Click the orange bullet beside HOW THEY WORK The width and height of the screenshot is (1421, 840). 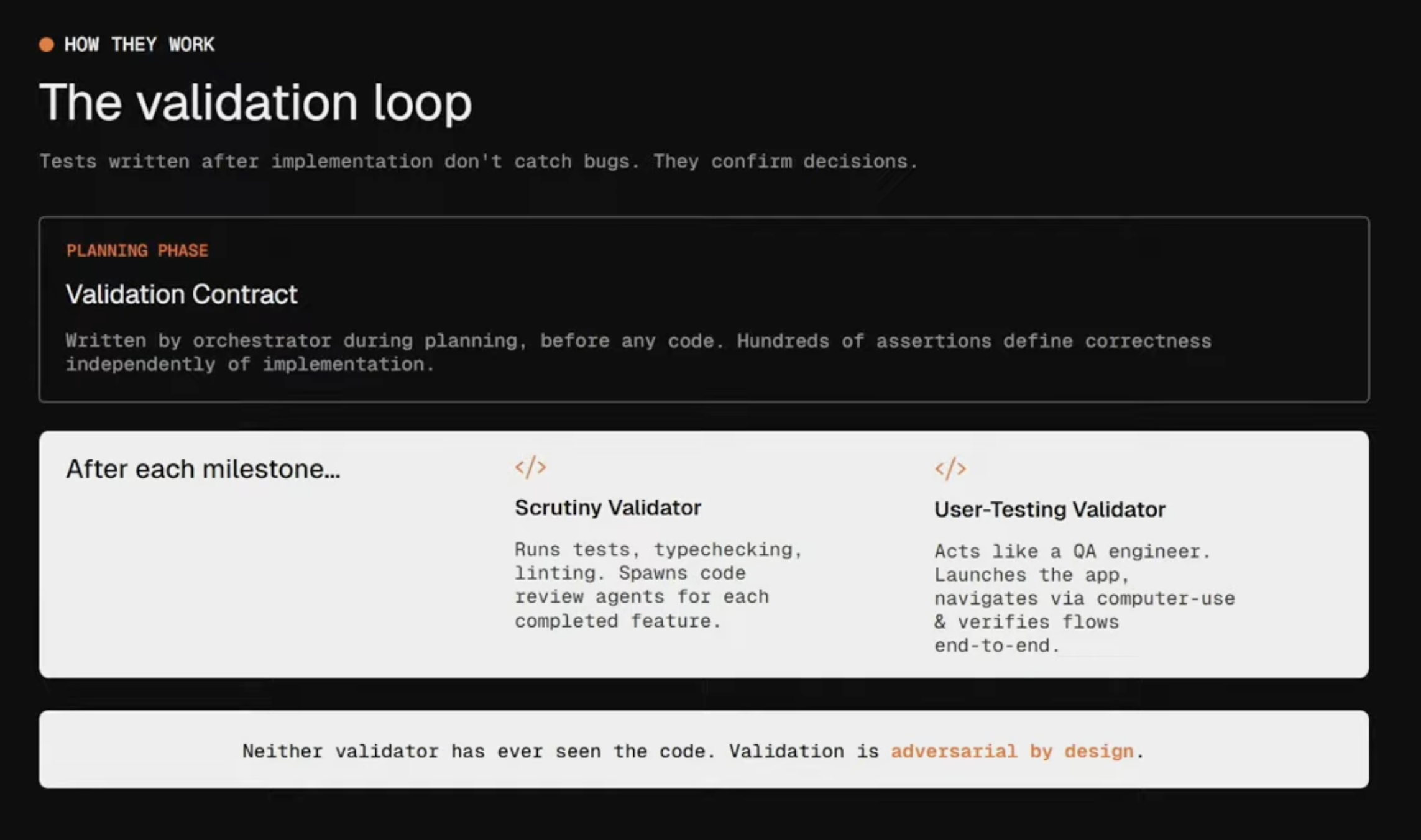[x=46, y=43]
